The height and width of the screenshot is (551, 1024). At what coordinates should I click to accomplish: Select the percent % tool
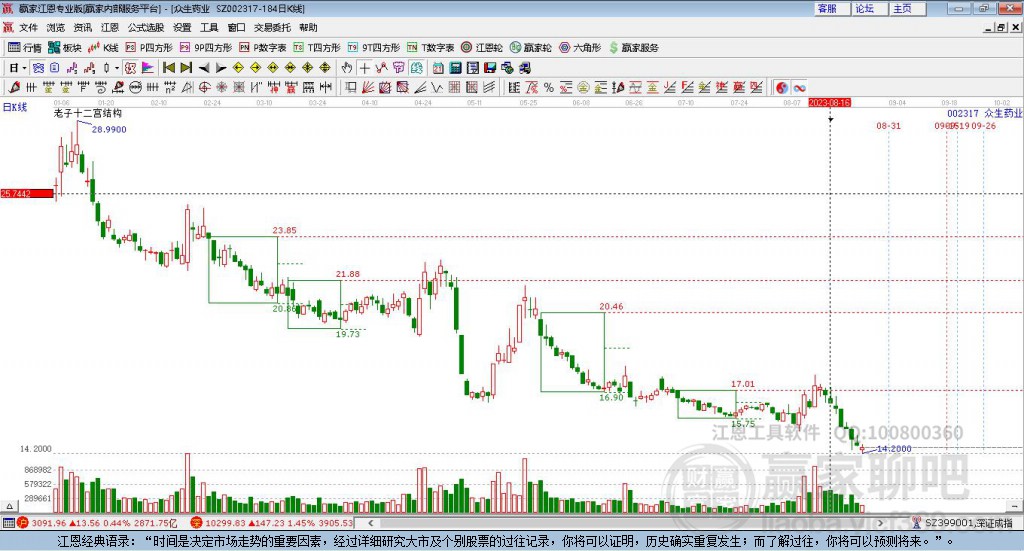coord(549,87)
